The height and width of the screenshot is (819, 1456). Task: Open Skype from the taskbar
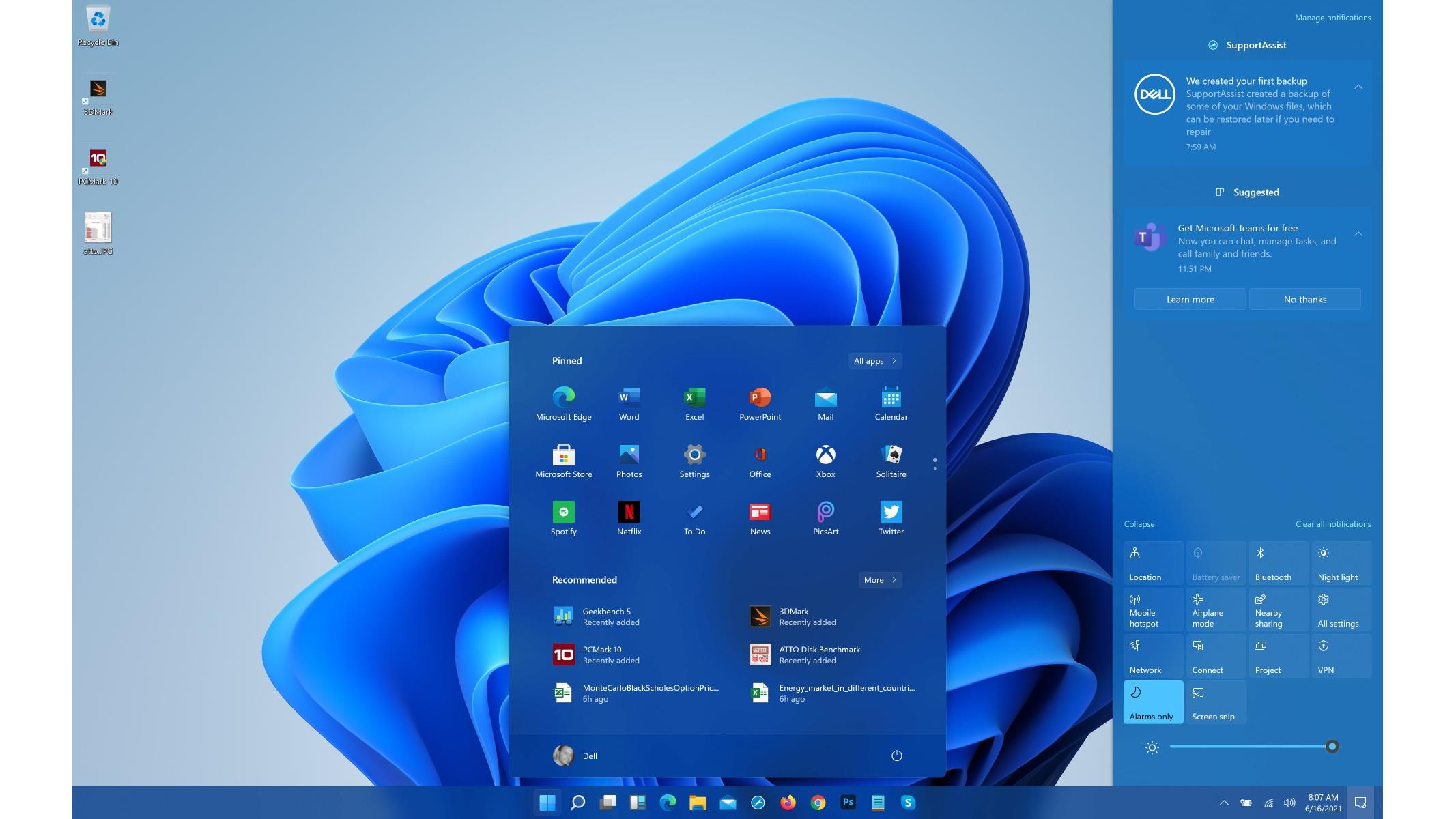coord(908,803)
